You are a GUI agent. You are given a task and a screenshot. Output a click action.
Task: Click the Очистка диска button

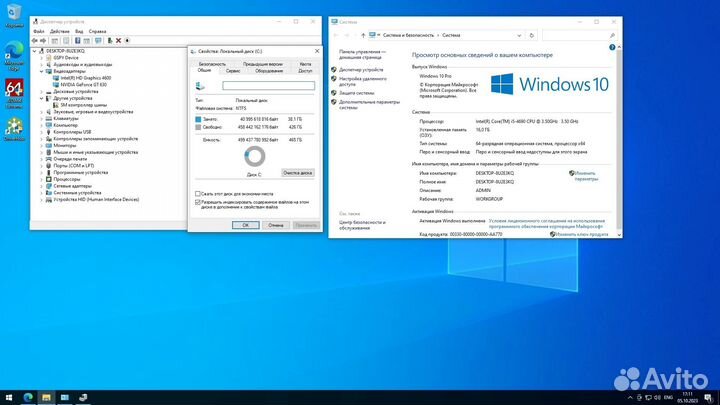[297, 172]
